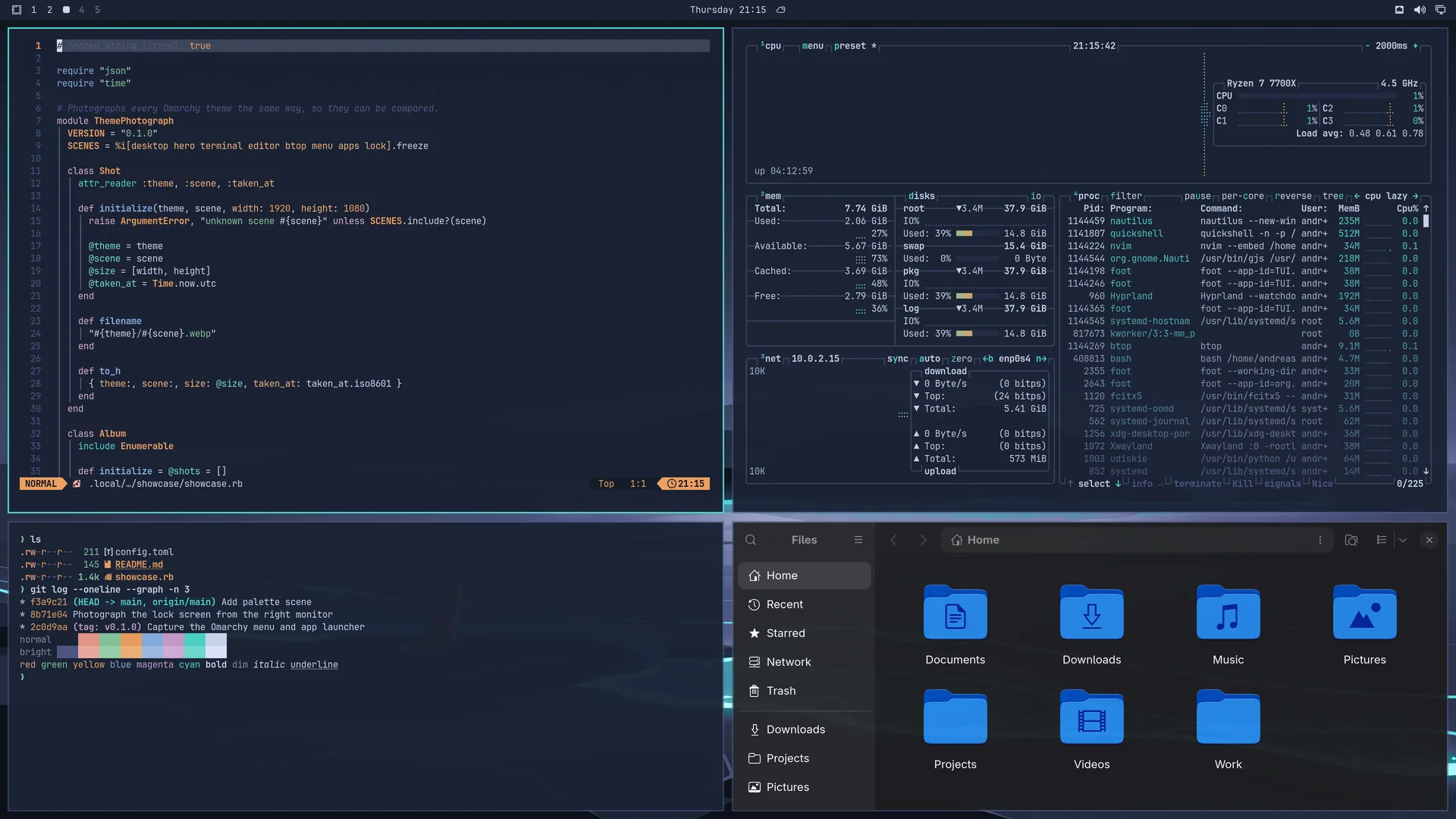Toggle auto scaling in btop net box
Image resolution: width=1456 pixels, height=819 pixels.
click(x=930, y=359)
